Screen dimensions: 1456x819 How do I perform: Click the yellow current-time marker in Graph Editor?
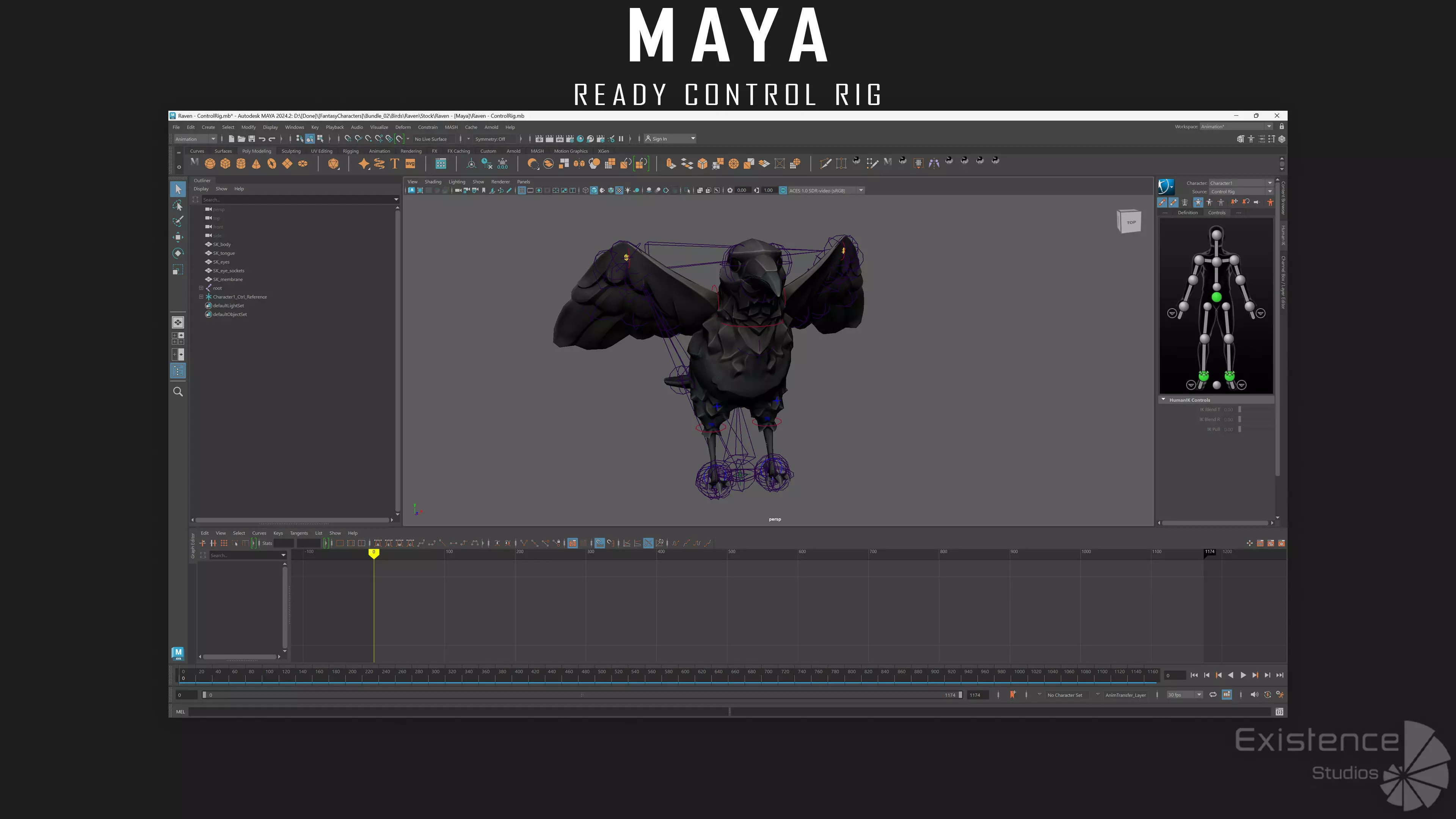pos(373,553)
